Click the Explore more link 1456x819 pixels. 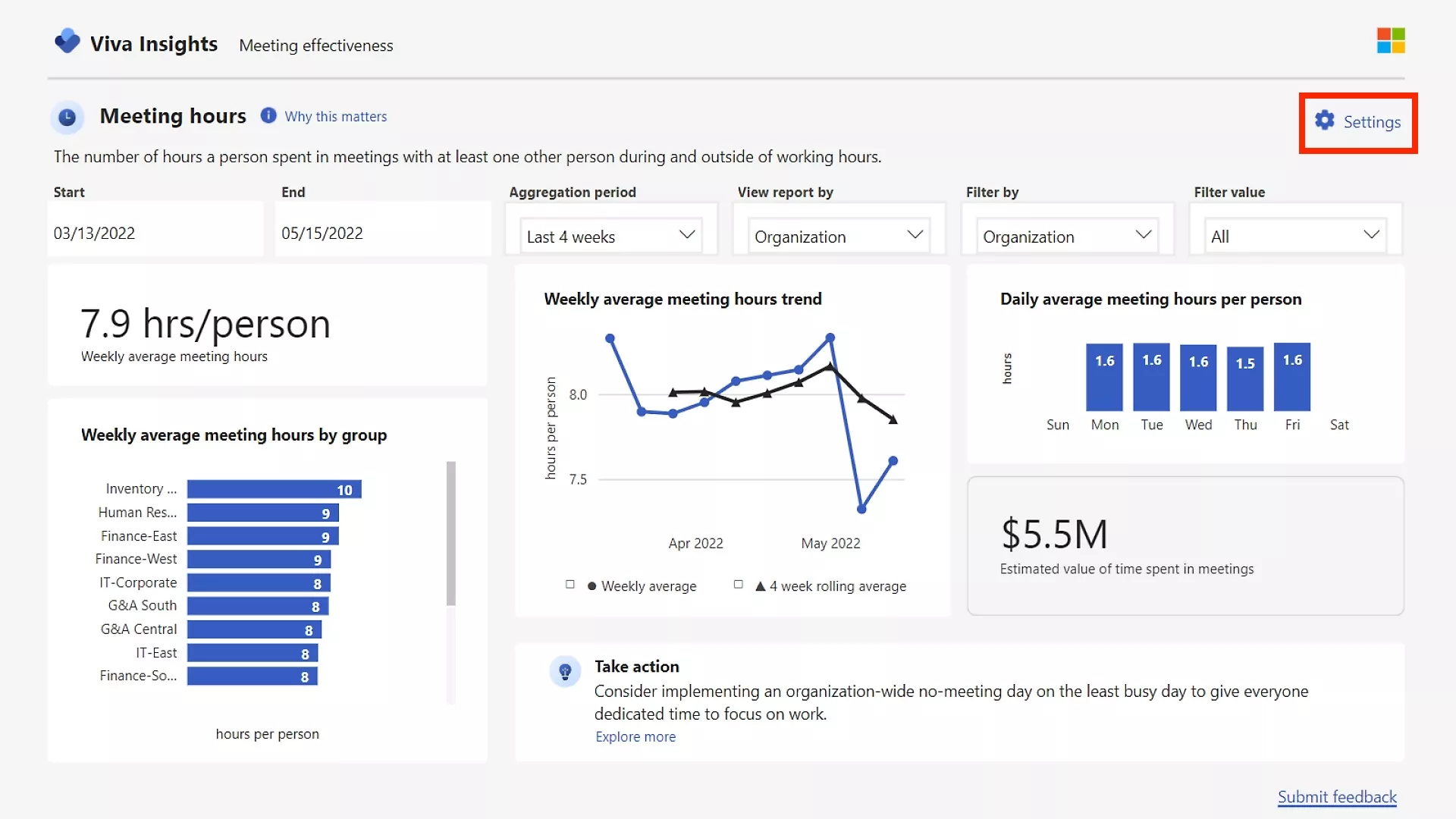[635, 737]
